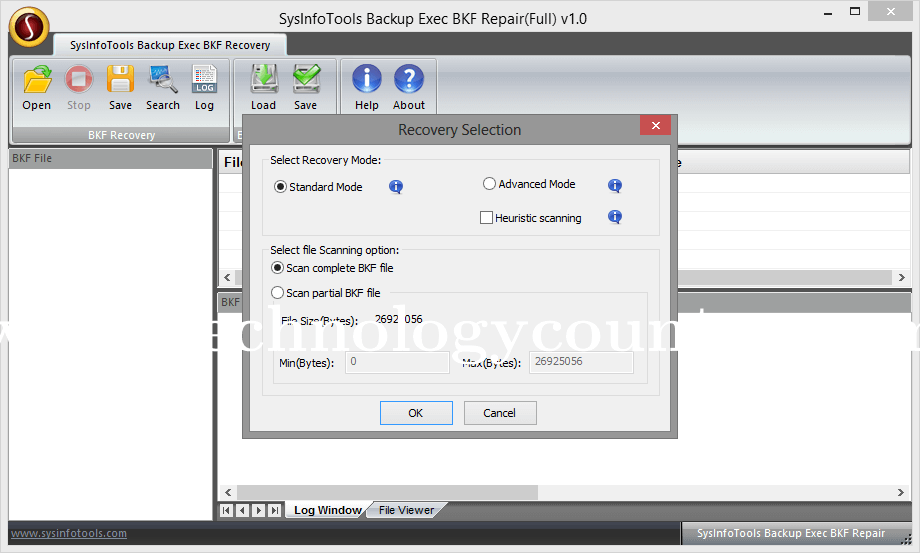Show info about Advanced Mode
This screenshot has height=553, width=920.
point(614,186)
